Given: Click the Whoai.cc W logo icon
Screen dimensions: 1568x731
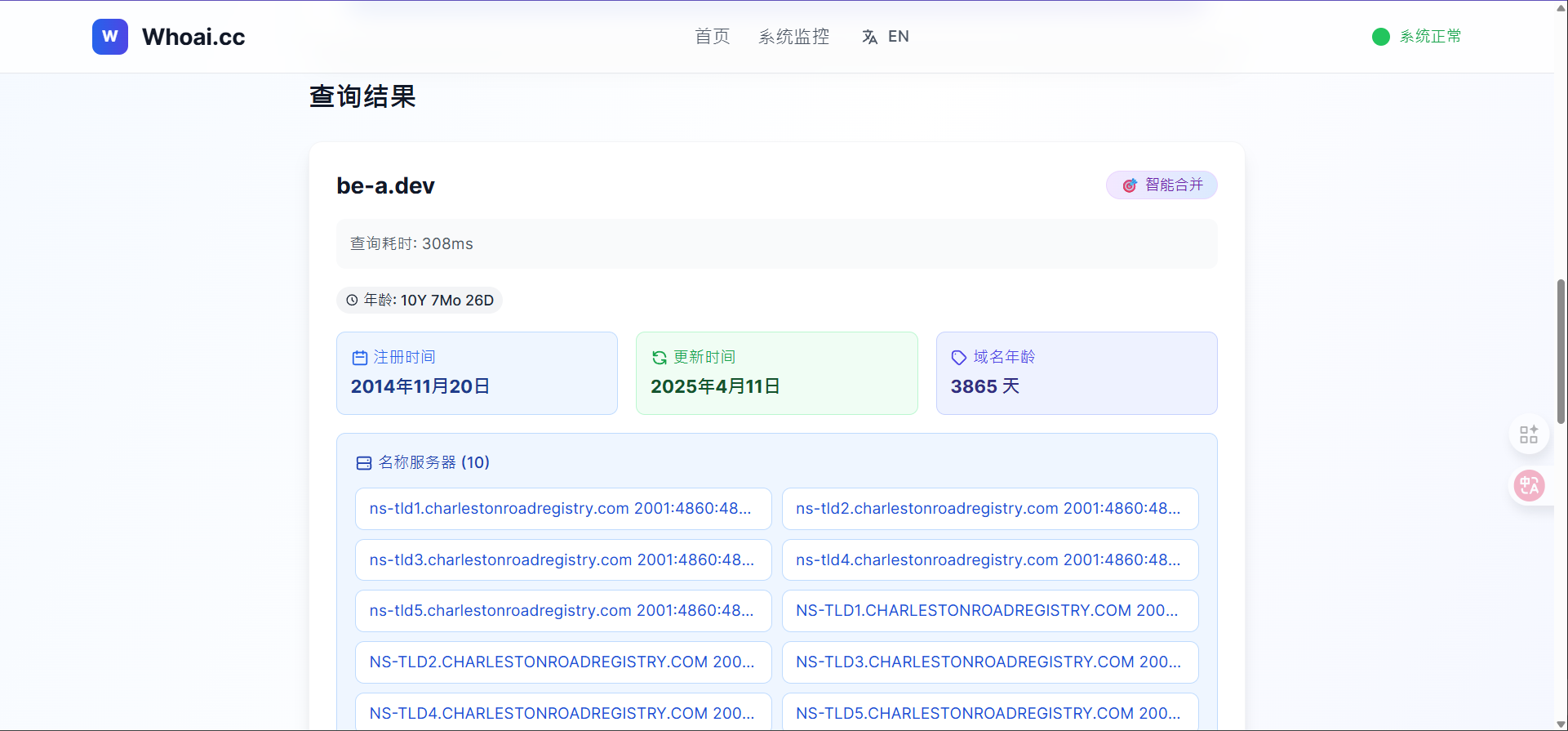Looking at the screenshot, I should point(110,37).
